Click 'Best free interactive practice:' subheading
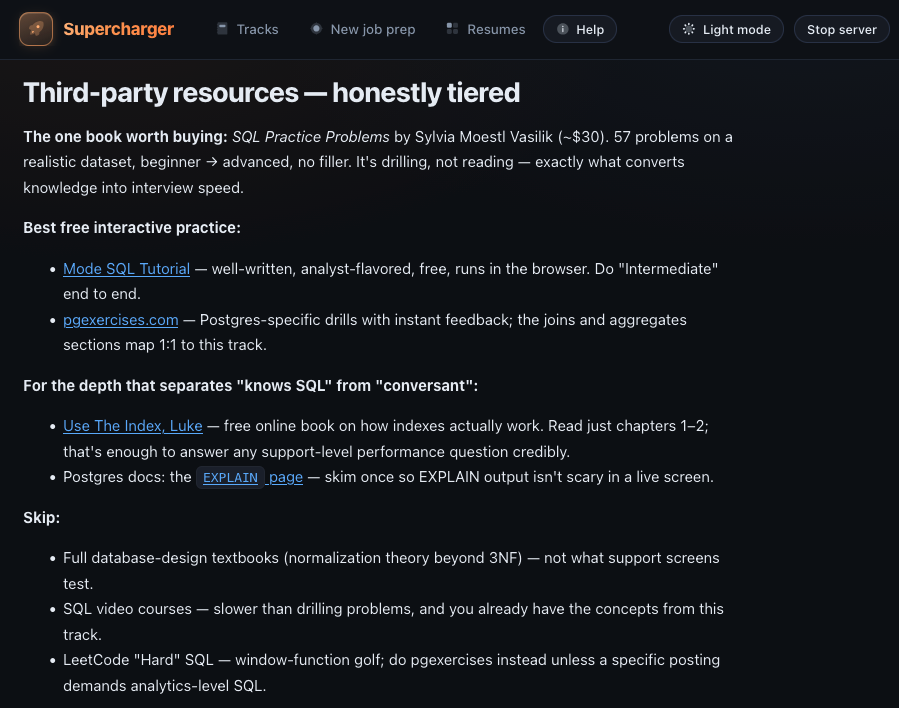 point(132,228)
